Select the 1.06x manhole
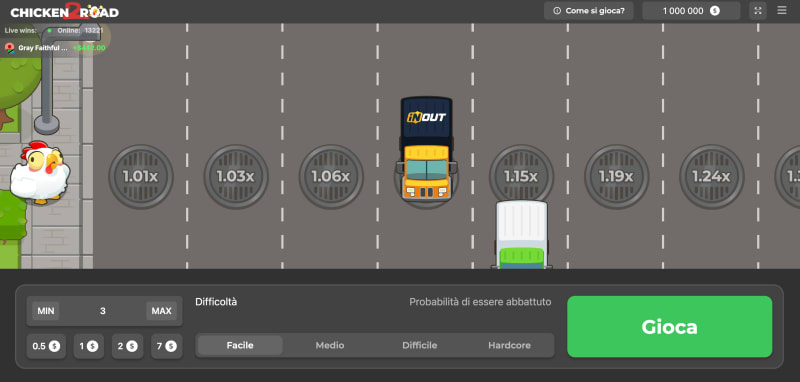The height and width of the screenshot is (382, 800). point(331,176)
